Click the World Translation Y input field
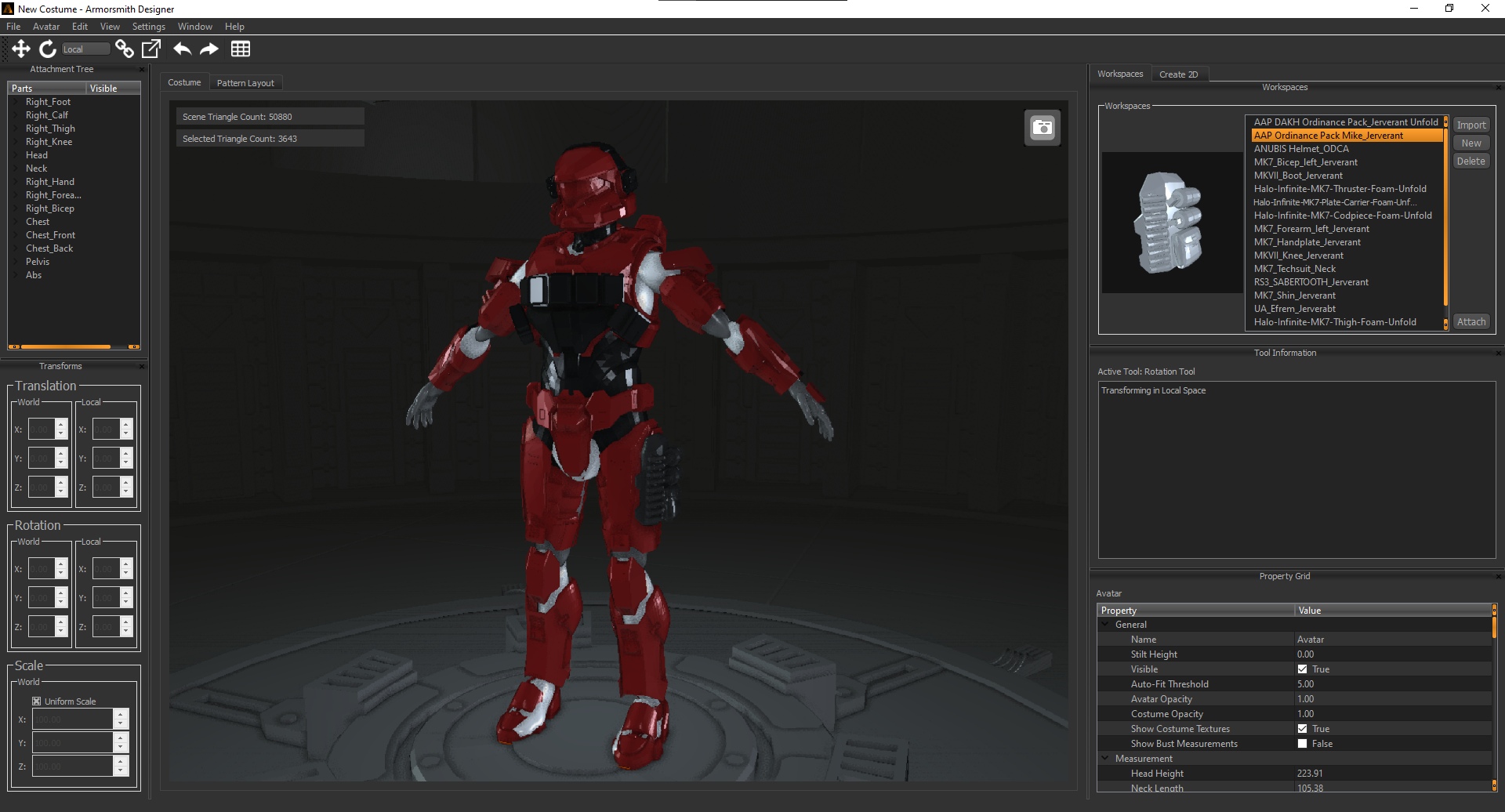This screenshot has height=812, width=1505. click(x=42, y=459)
